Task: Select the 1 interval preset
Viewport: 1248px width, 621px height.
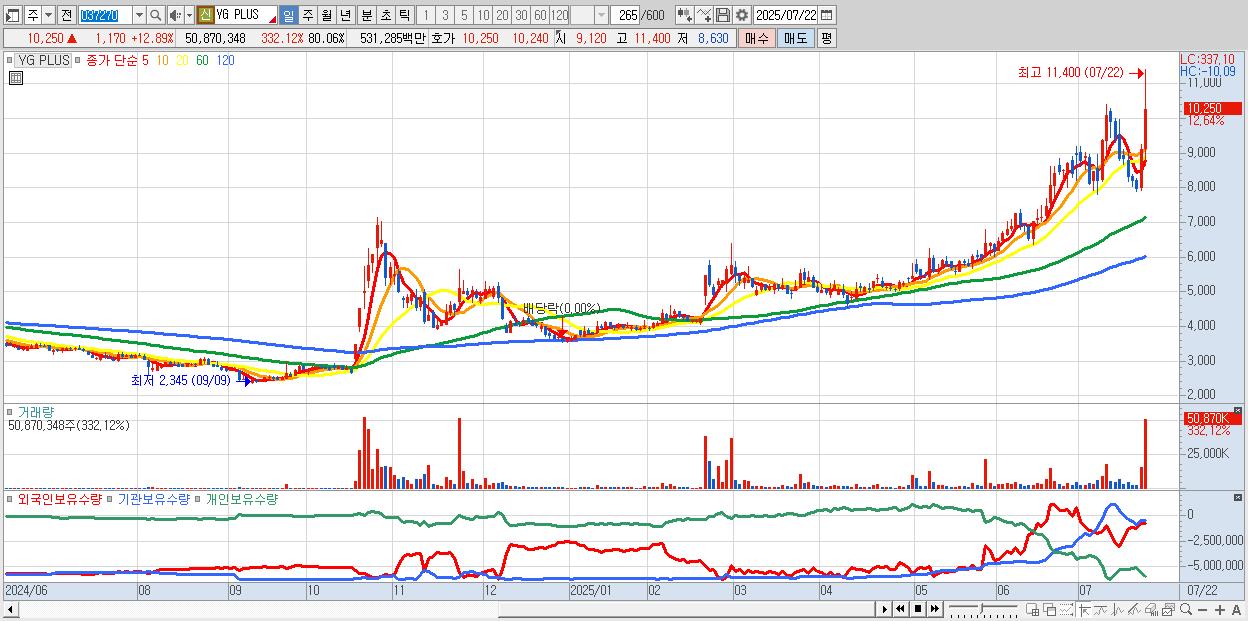Action: 426,15
